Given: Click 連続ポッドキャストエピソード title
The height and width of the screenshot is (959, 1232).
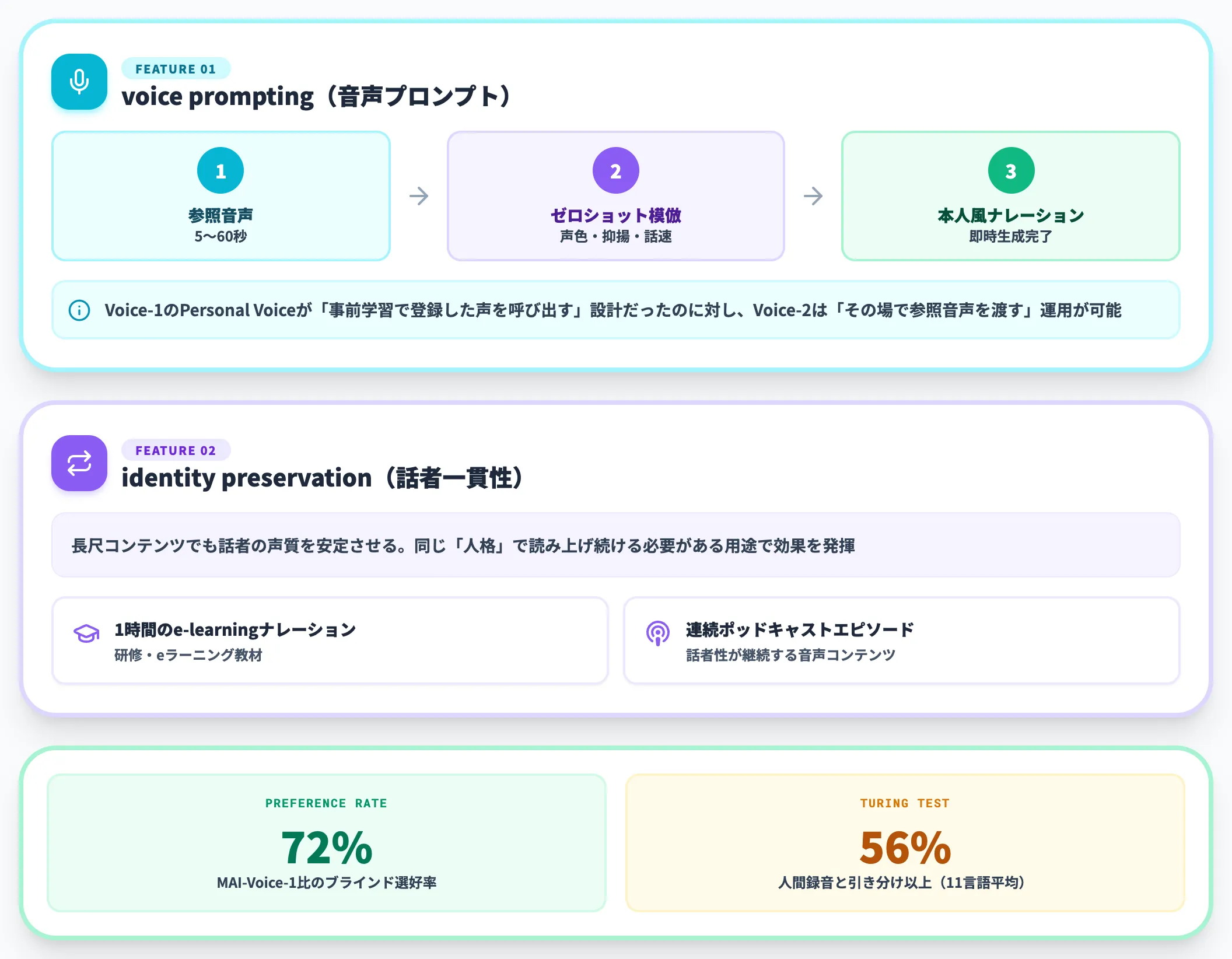Looking at the screenshot, I should 800,630.
